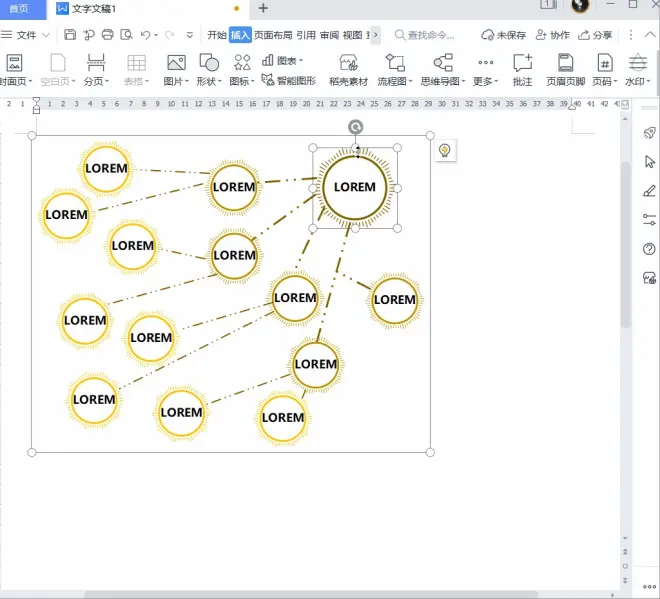The width and height of the screenshot is (660, 599).
Task: Open Docer materials (稻壳素材)
Action: point(349,70)
